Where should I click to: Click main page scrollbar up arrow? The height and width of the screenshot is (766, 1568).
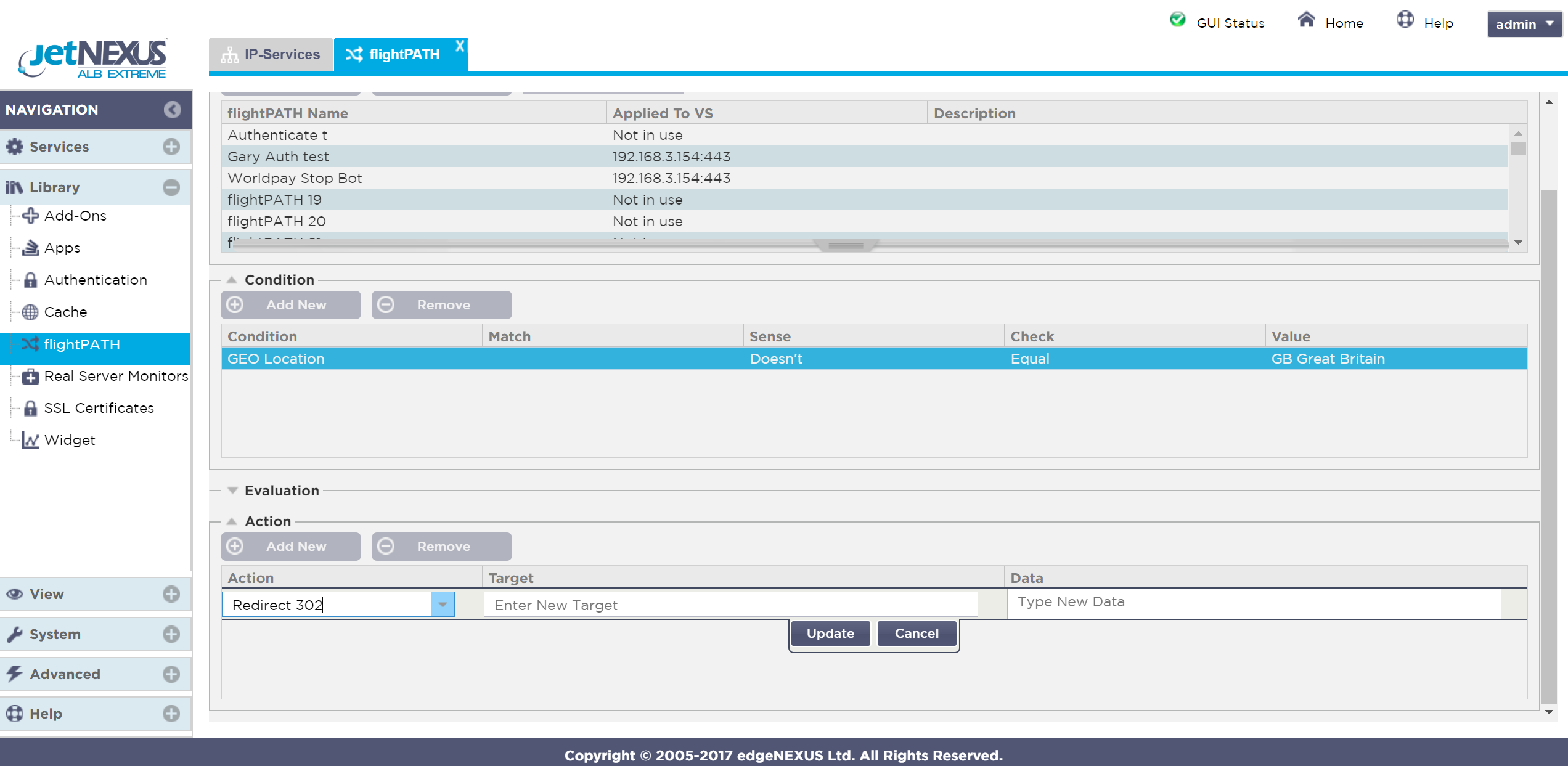click(x=1549, y=102)
